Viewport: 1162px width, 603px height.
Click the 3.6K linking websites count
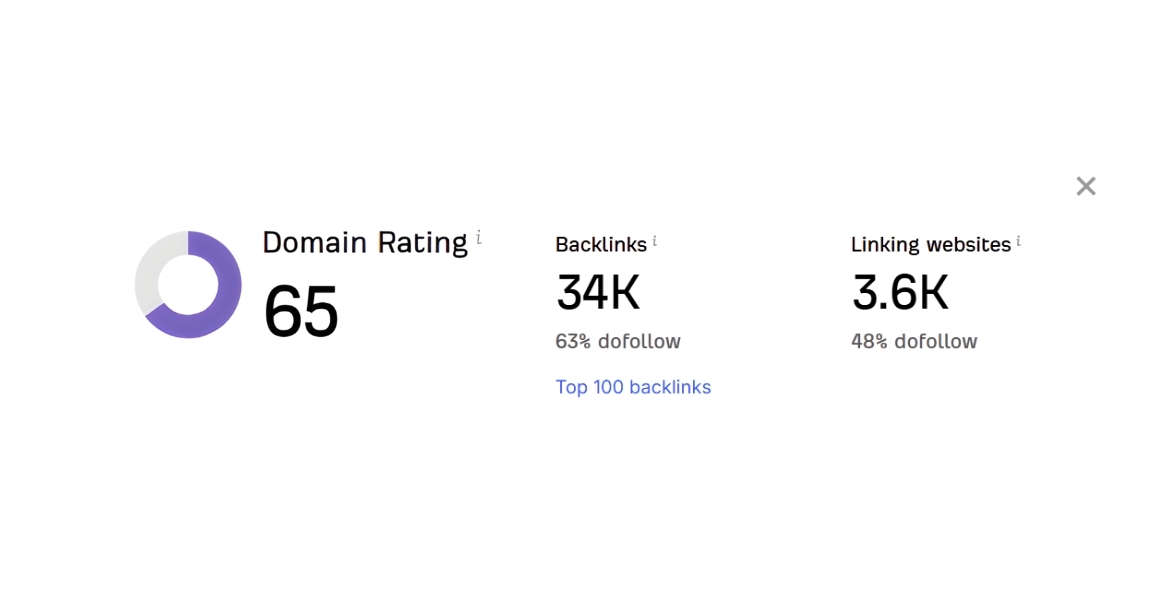[900, 292]
